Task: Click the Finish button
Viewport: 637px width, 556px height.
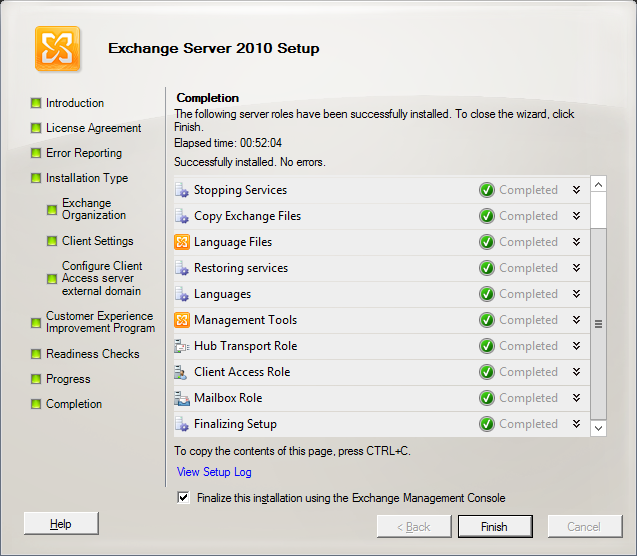Action: [495, 526]
